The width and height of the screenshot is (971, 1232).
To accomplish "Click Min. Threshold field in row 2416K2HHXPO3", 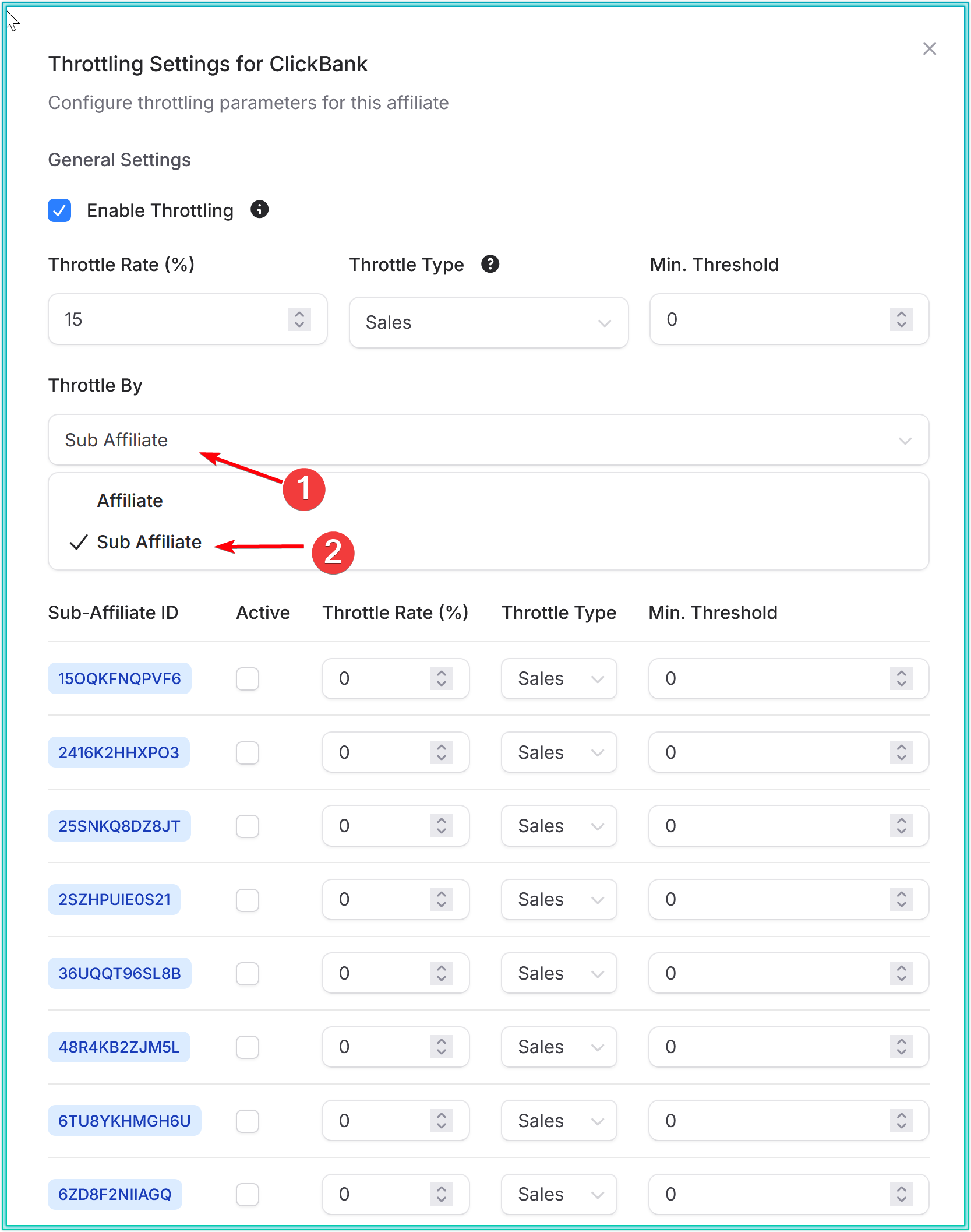I will point(789,752).
